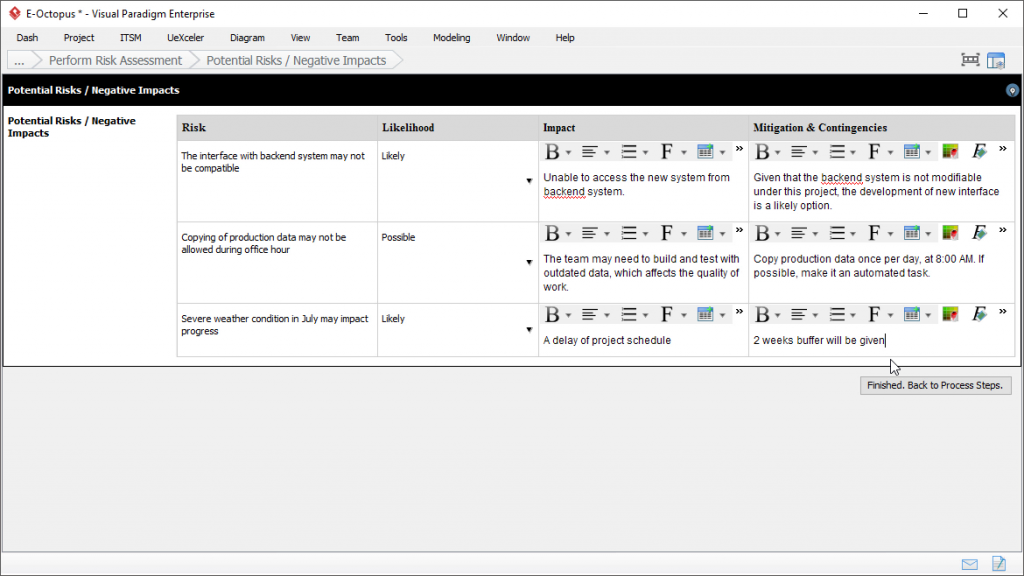Click Finished. Back to Process Steps button
1024x576 pixels.
[x=935, y=385]
